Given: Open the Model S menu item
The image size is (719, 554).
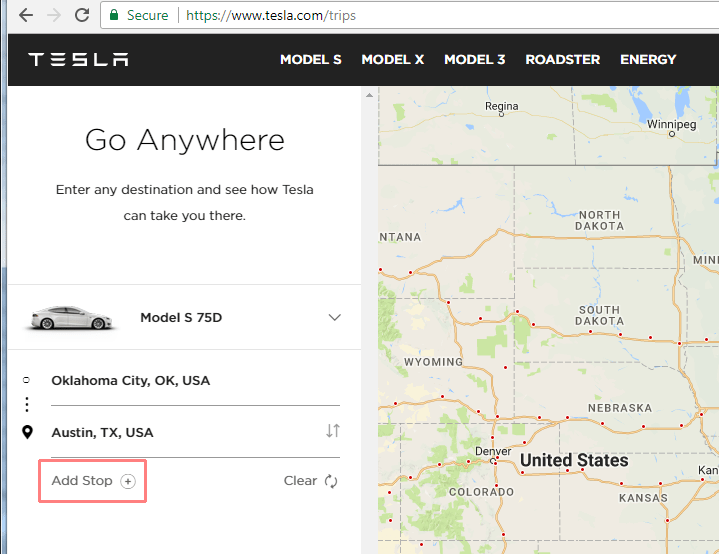Looking at the screenshot, I should click(311, 60).
